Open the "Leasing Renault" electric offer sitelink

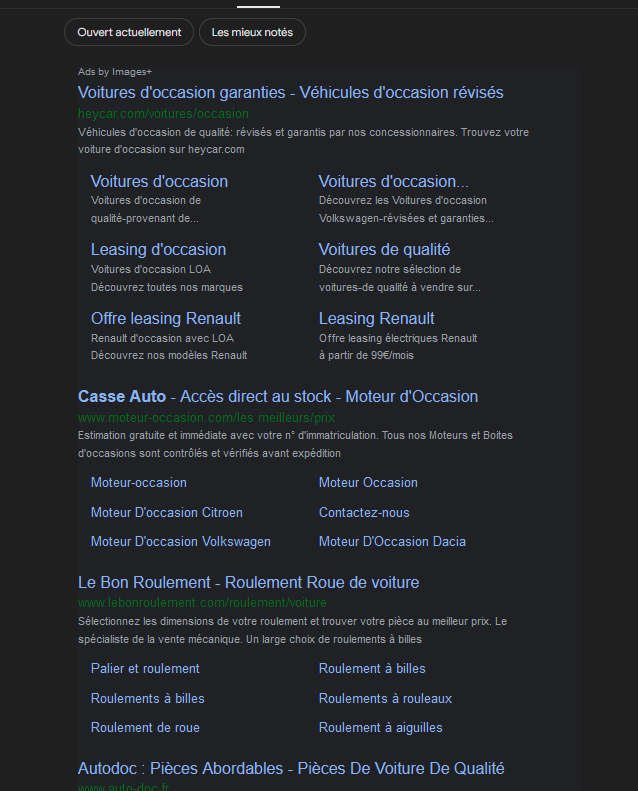pyautogui.click(x=376, y=318)
